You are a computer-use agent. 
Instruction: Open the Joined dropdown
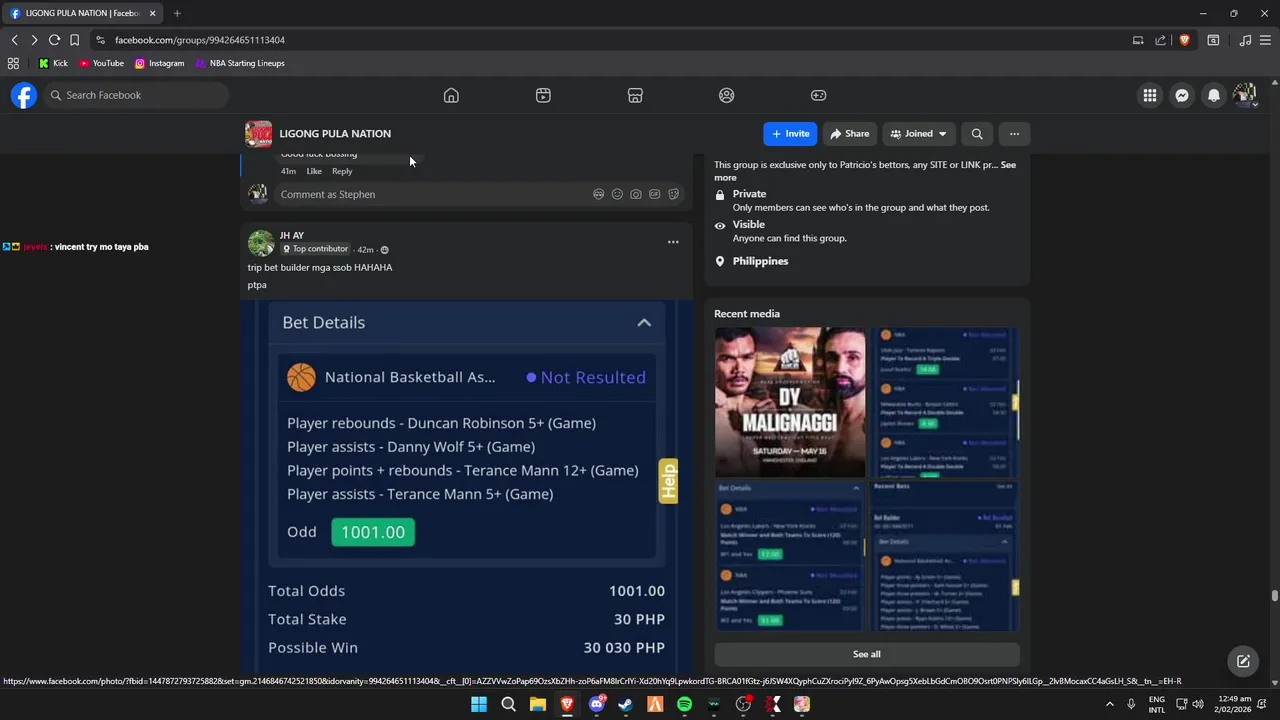tap(919, 134)
